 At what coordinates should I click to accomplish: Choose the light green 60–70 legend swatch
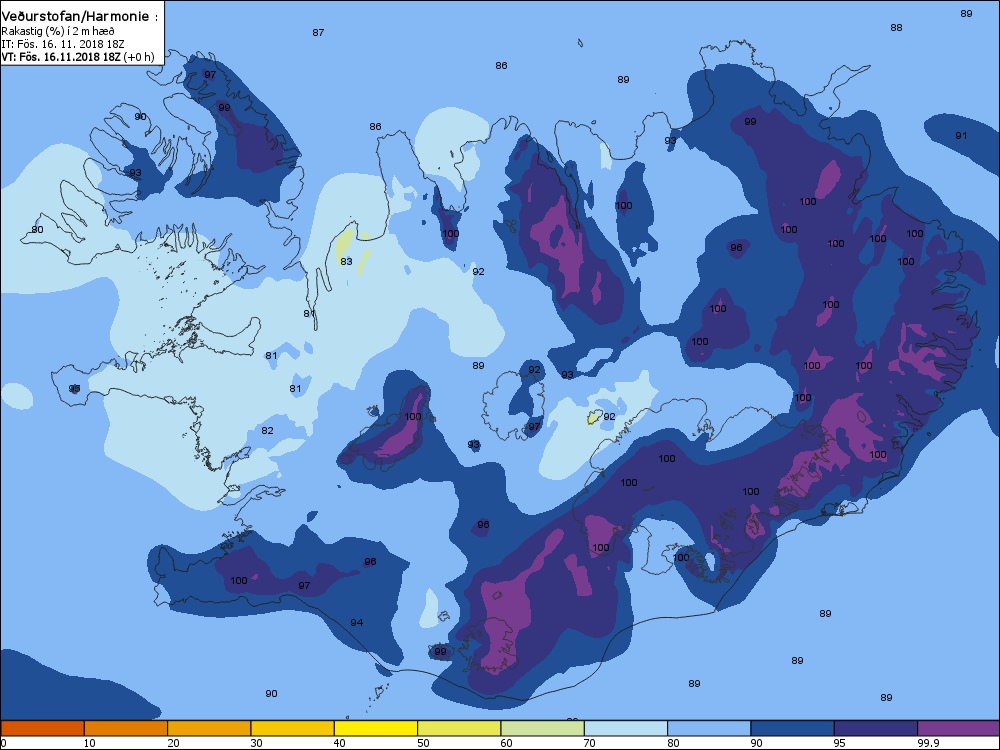click(543, 728)
